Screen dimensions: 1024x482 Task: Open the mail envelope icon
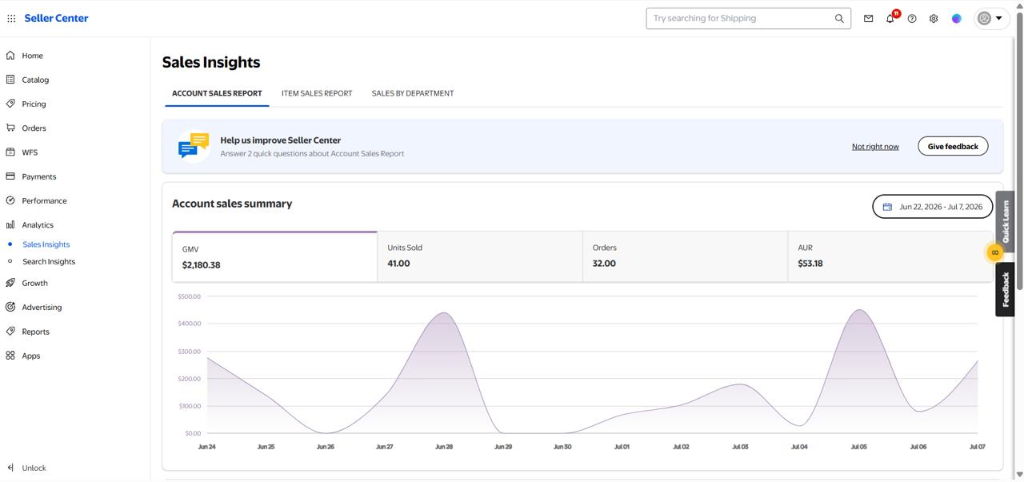[868, 18]
